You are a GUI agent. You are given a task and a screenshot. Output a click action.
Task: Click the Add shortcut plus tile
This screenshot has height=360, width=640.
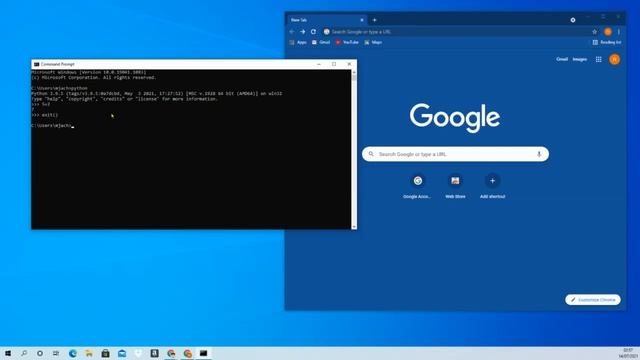pyautogui.click(x=492, y=186)
